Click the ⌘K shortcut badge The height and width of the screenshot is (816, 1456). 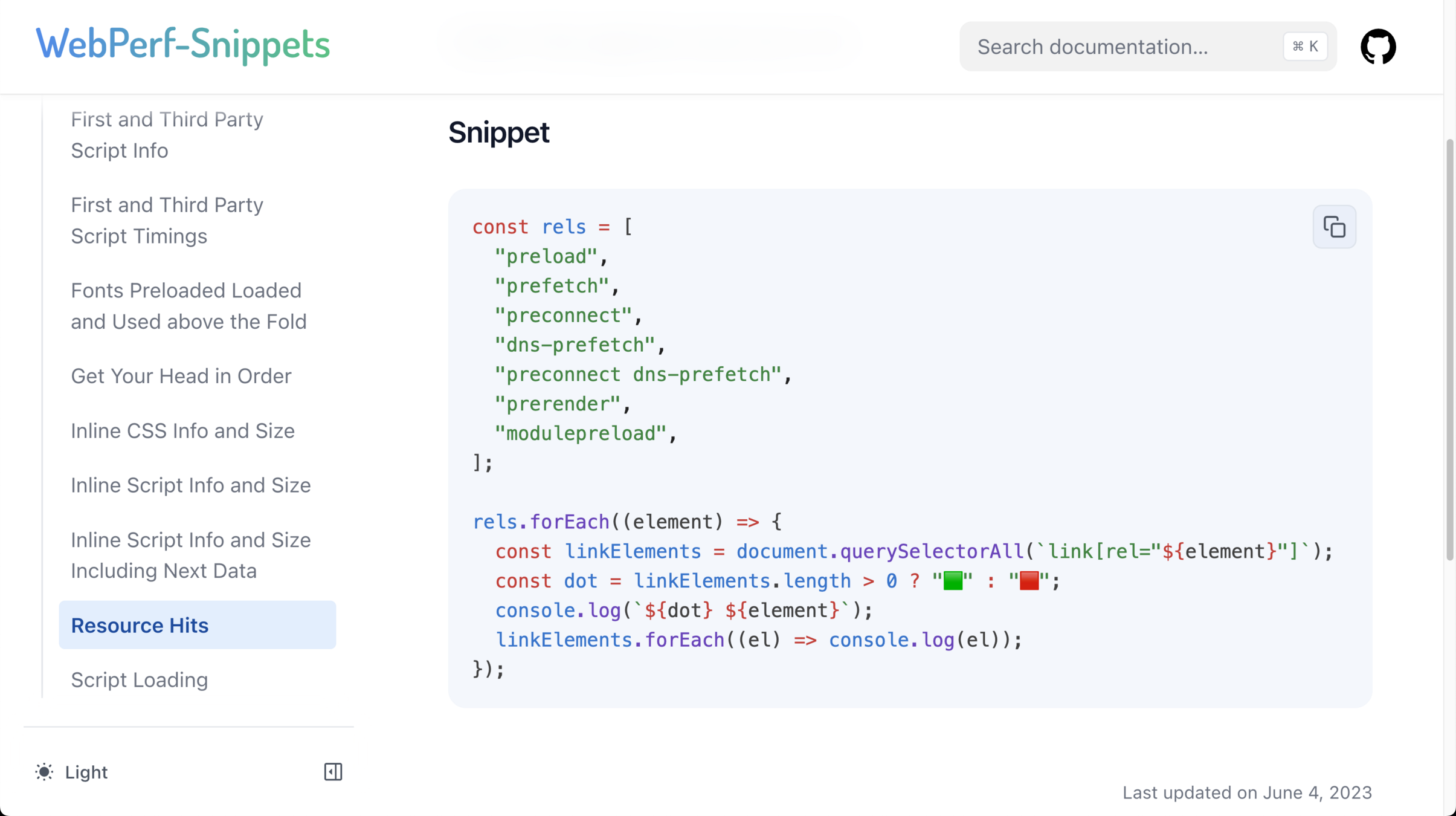pyautogui.click(x=1305, y=47)
